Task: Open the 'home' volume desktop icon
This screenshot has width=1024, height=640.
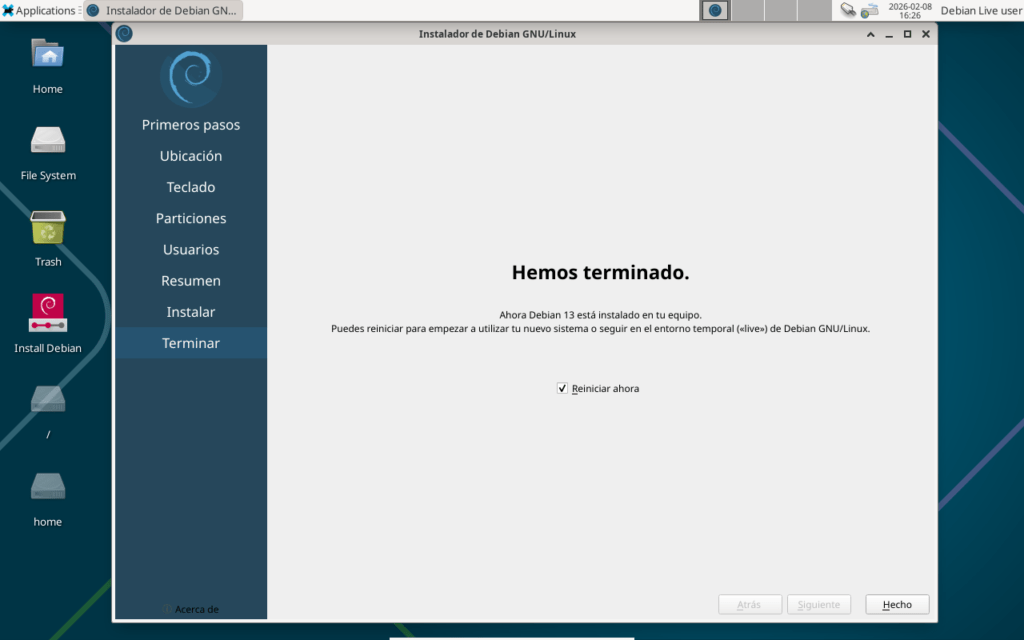Action: pyautogui.click(x=47, y=487)
